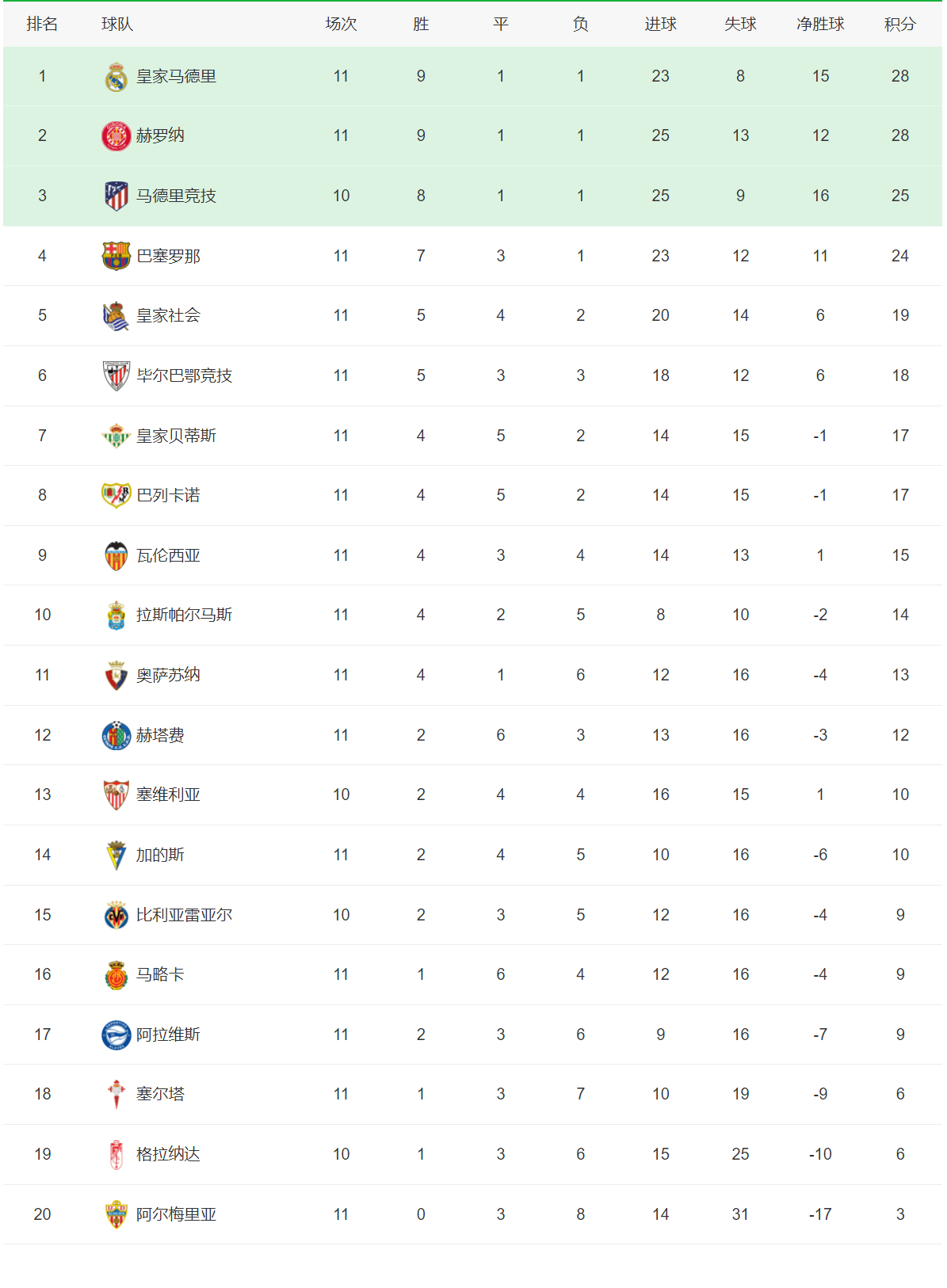This screenshot has height=1288, width=947.
Task: Click the Celta Vigo crest
Action: (116, 1095)
